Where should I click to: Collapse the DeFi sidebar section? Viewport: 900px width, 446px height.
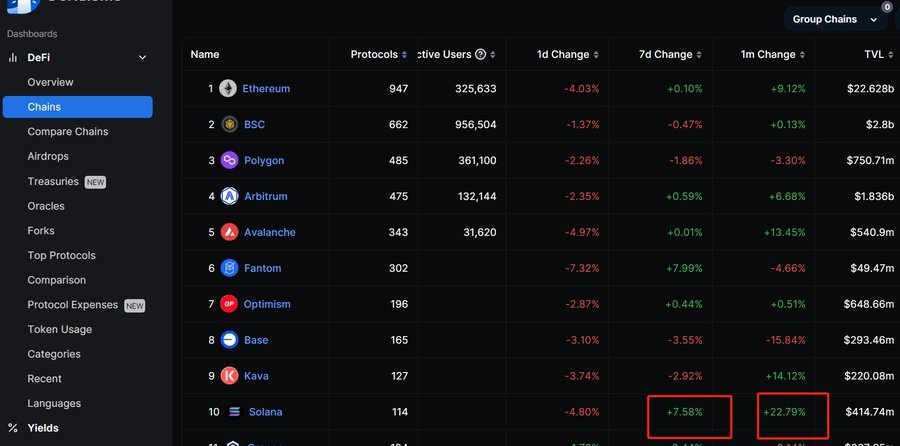coord(142,58)
